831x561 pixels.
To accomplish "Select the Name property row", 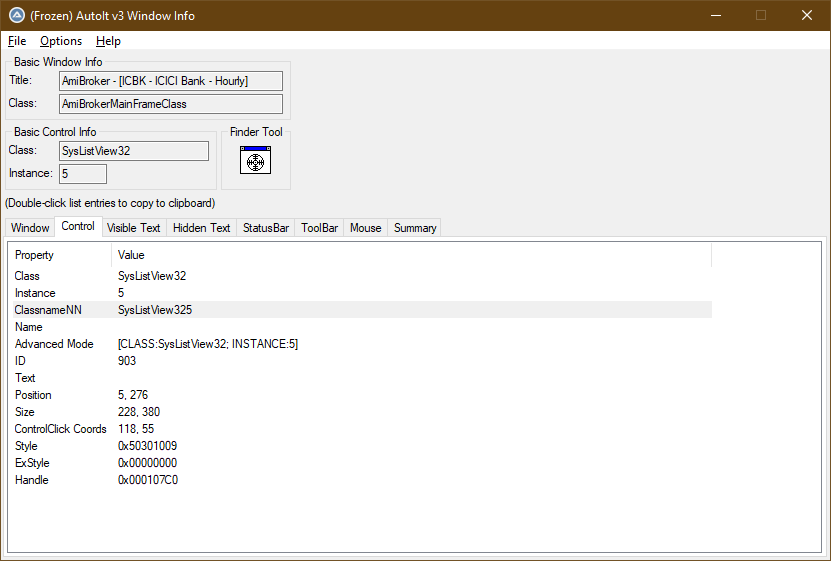I will point(362,327).
